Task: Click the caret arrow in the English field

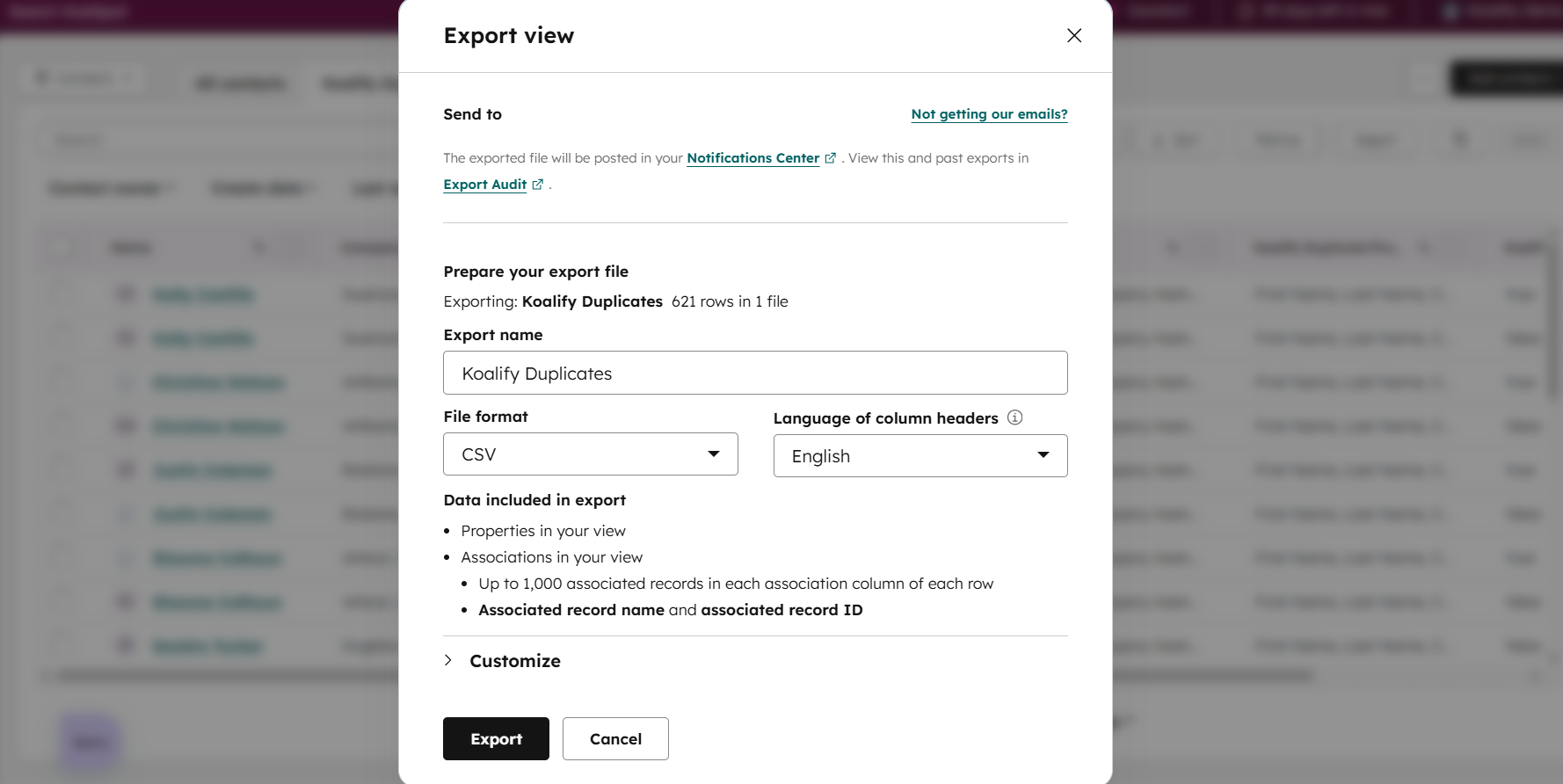Action: point(1043,455)
